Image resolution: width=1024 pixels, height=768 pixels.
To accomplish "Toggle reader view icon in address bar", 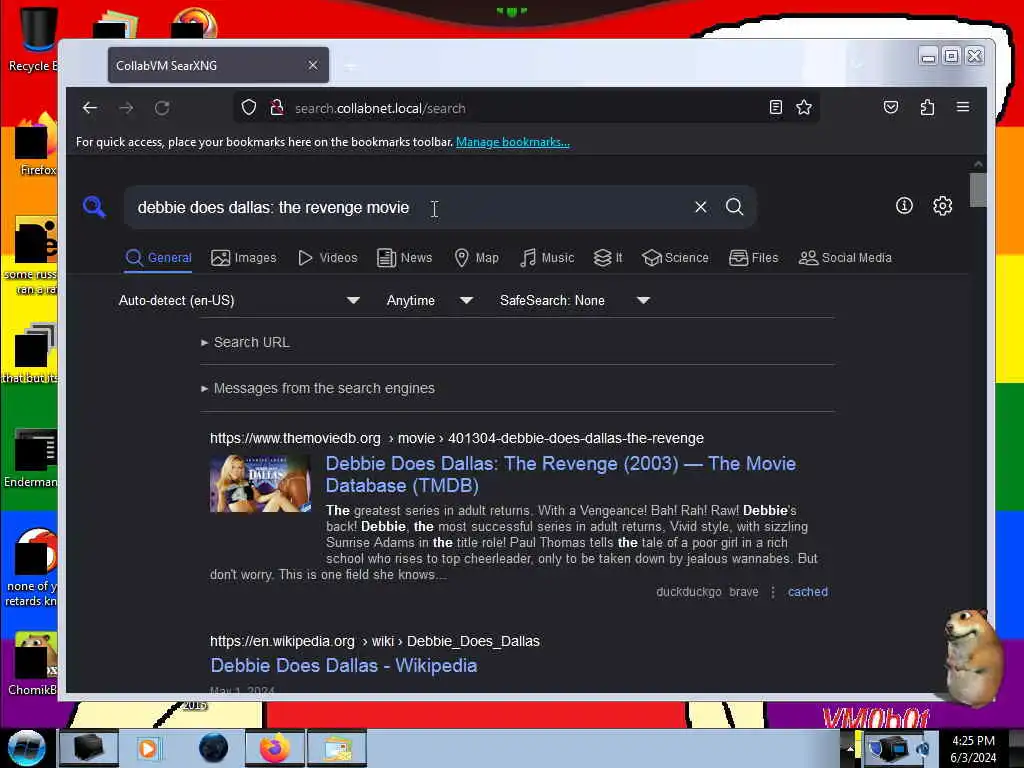I will 775,108.
